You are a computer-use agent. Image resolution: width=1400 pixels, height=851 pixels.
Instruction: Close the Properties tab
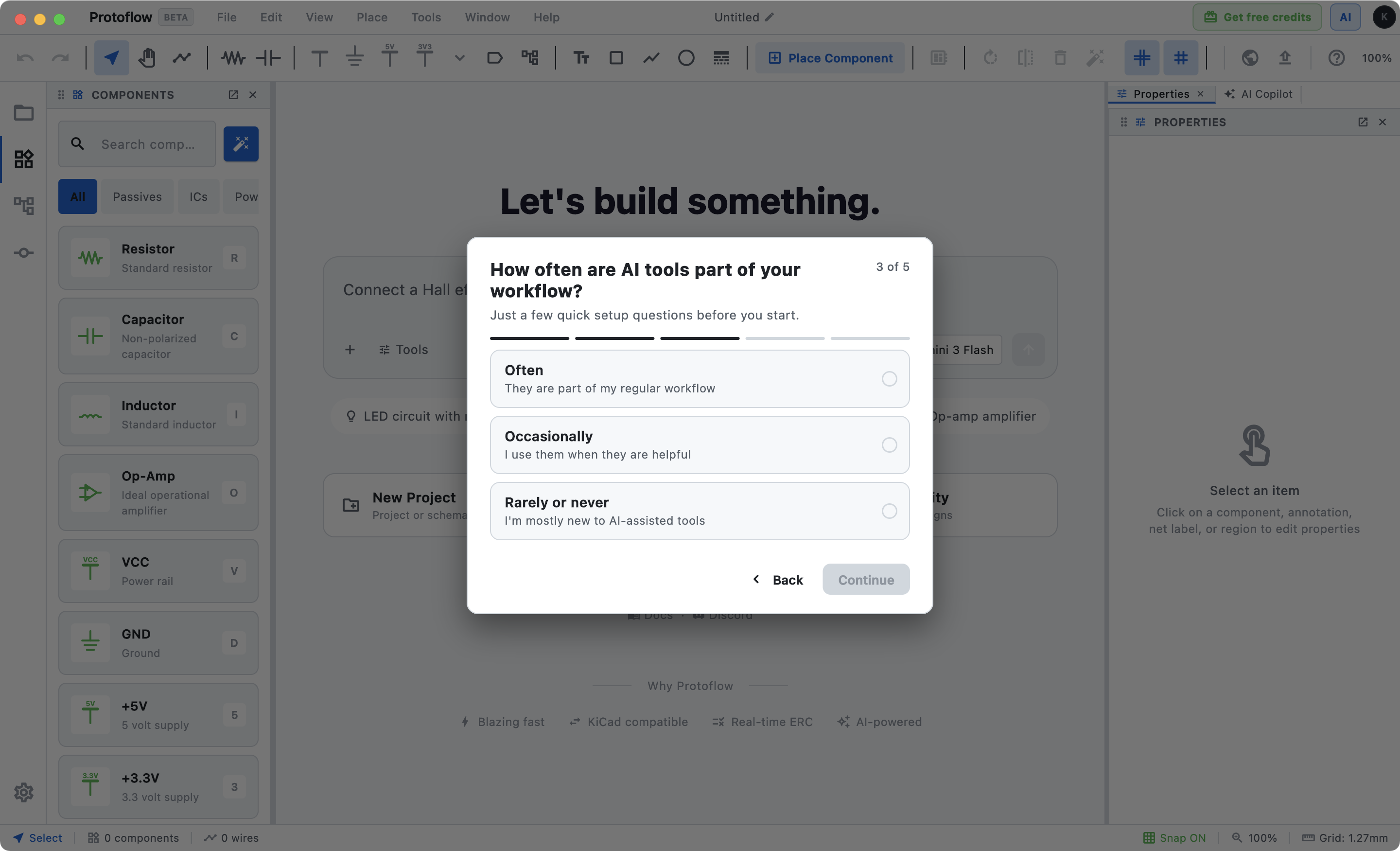point(1200,94)
